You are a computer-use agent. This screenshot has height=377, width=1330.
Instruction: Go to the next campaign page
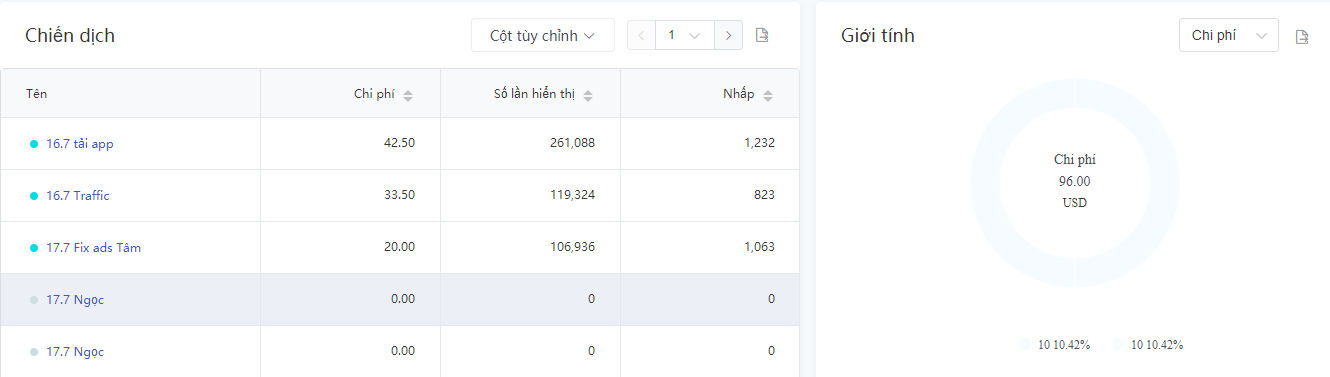(728, 35)
